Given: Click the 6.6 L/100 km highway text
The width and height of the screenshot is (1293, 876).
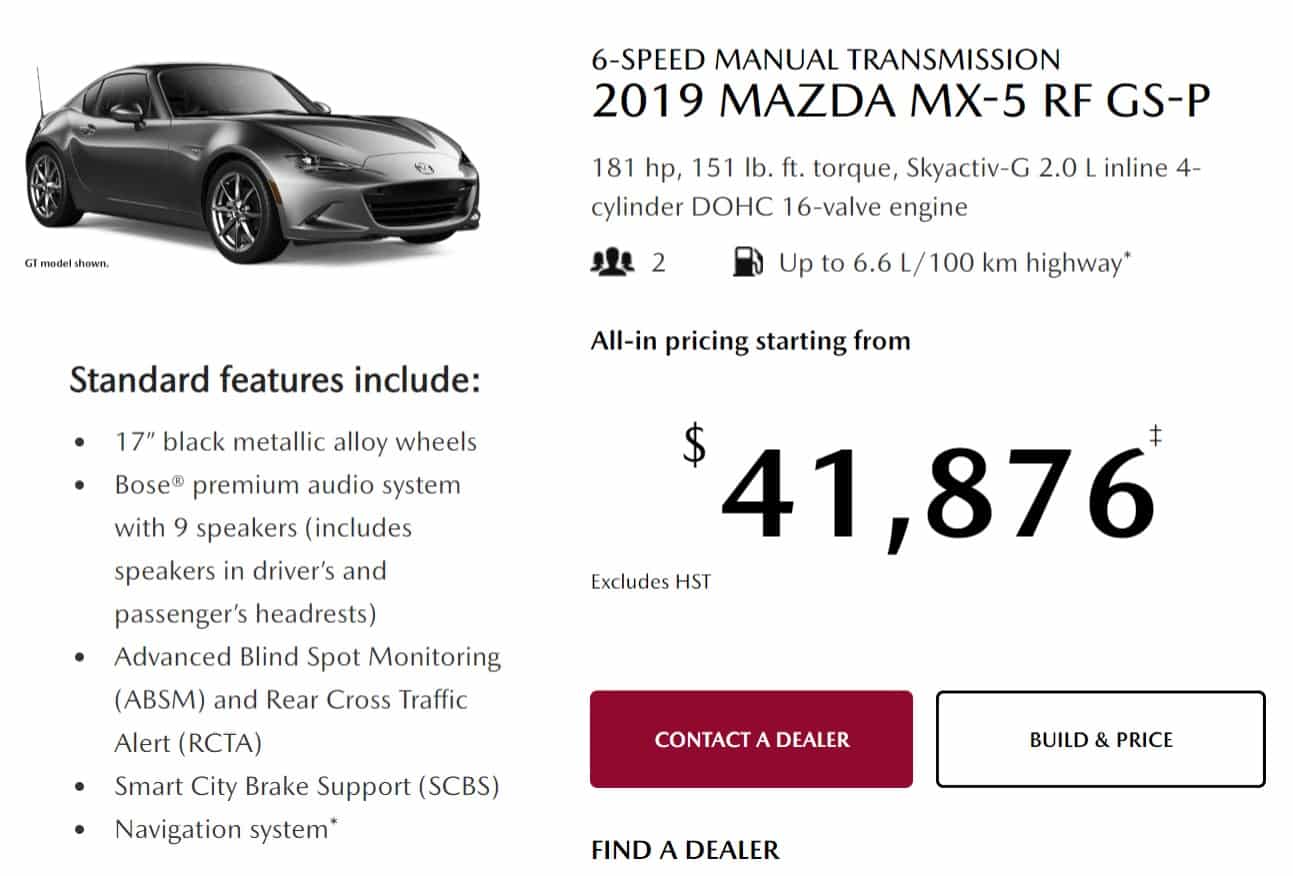Looking at the screenshot, I should [x=955, y=263].
